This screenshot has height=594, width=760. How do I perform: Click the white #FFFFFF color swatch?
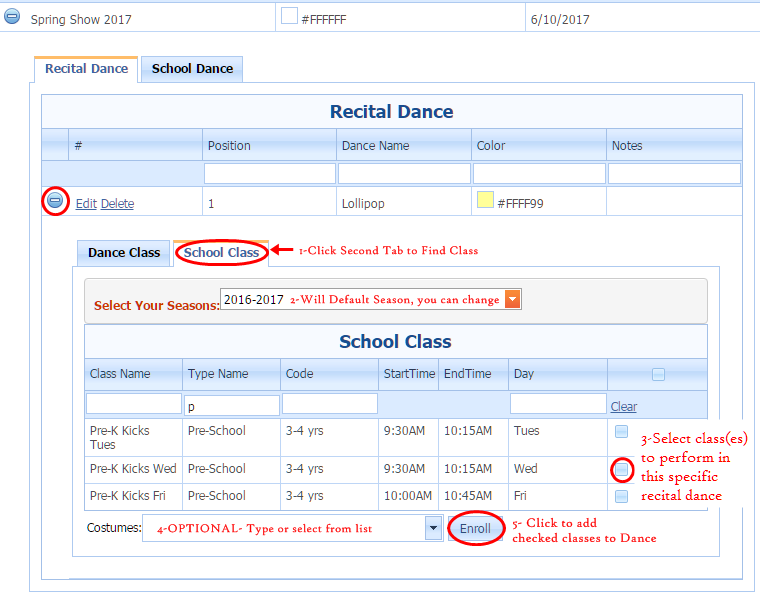coord(289,16)
